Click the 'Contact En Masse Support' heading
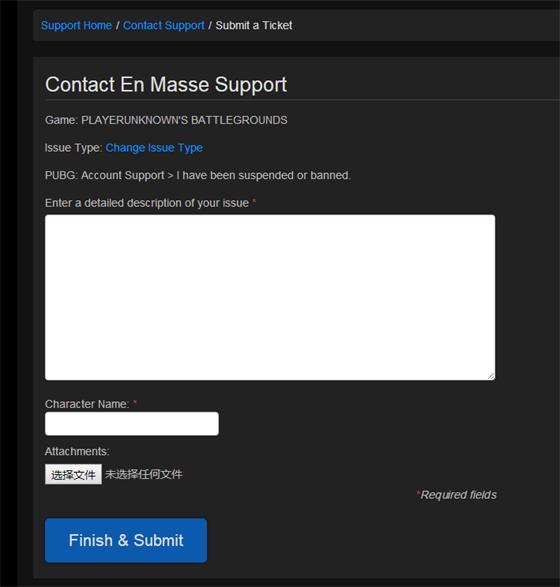The width and height of the screenshot is (560, 587). click(166, 85)
